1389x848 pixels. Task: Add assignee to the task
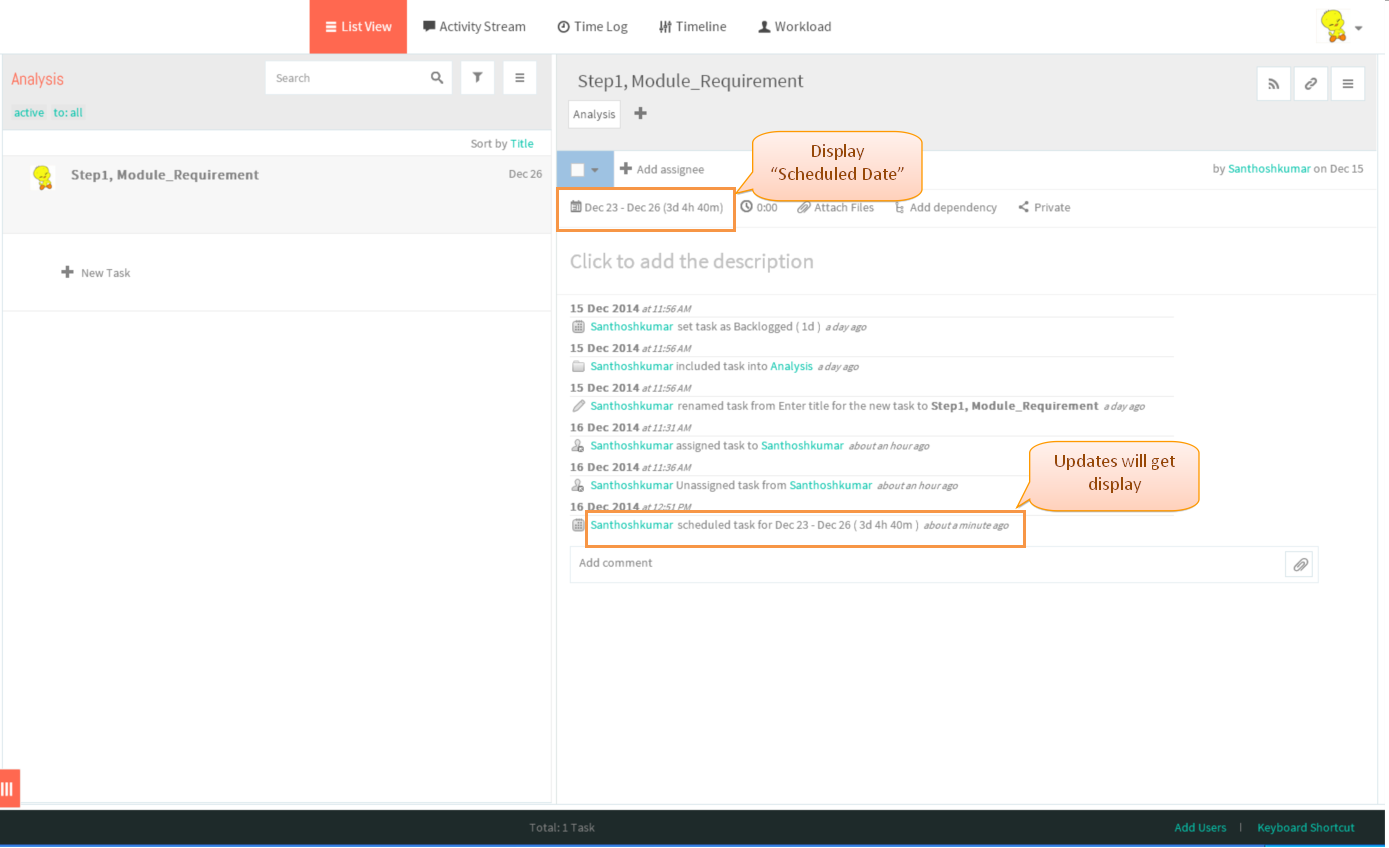coord(662,169)
